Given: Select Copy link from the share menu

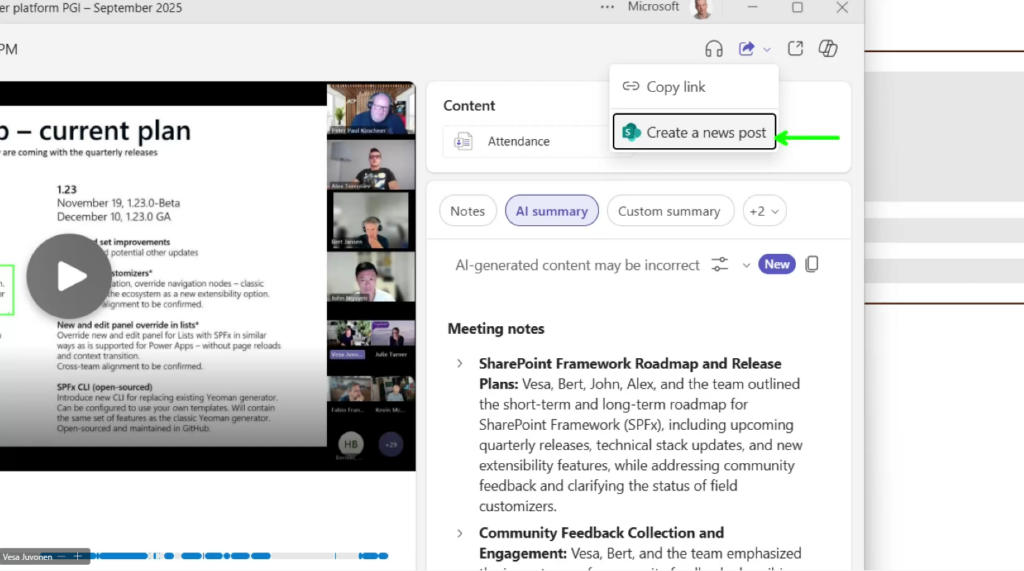Looking at the screenshot, I should (x=694, y=86).
